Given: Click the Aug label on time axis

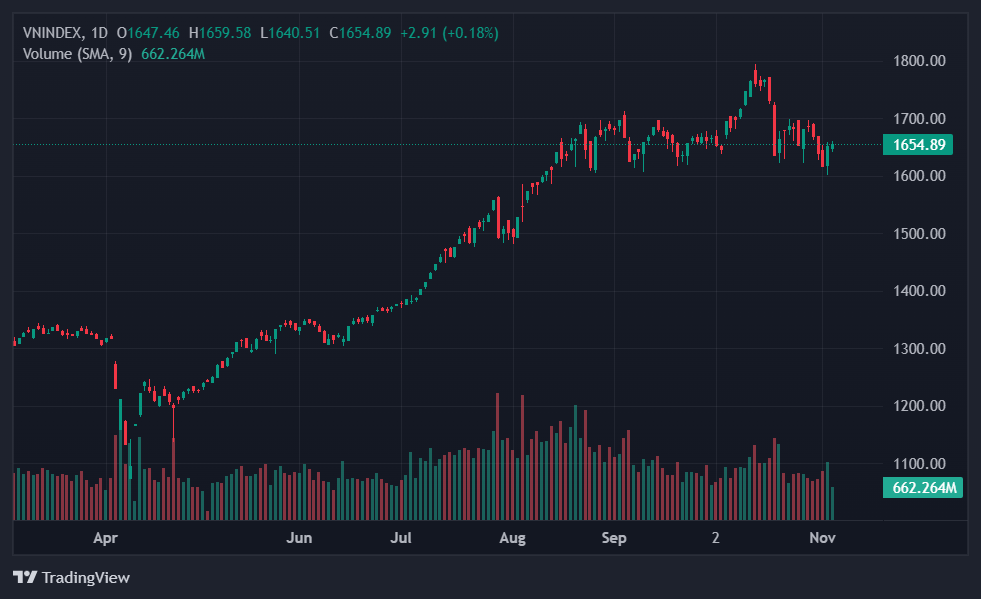Looking at the screenshot, I should pos(512,538).
